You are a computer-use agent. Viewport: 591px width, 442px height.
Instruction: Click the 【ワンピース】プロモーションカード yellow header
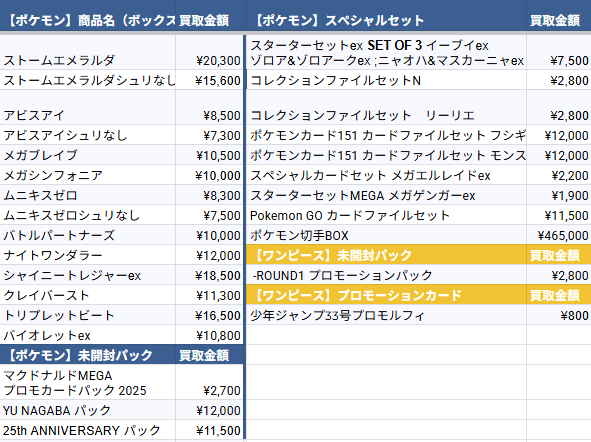[x=386, y=295]
